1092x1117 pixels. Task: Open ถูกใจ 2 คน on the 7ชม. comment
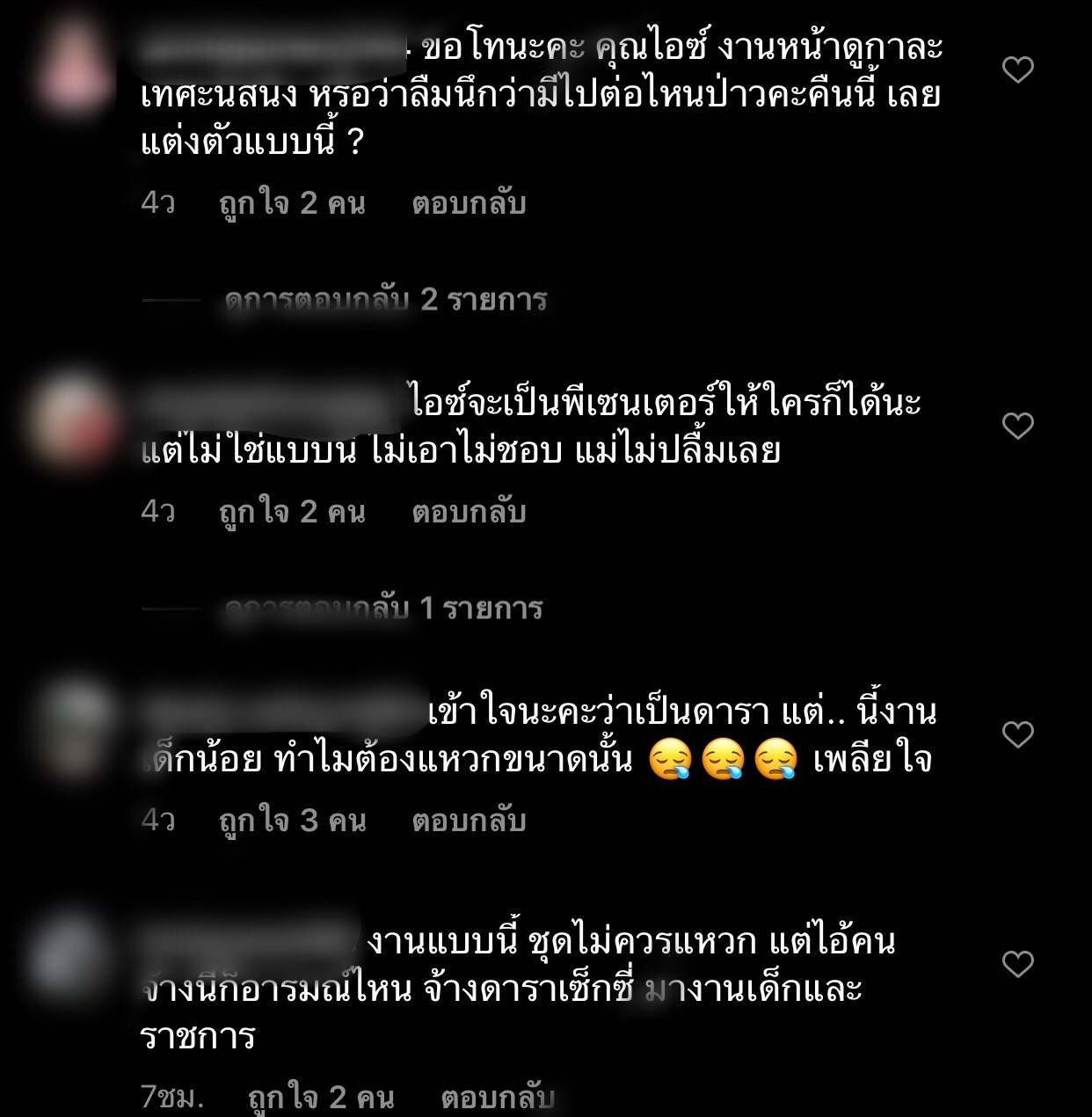(321, 1097)
